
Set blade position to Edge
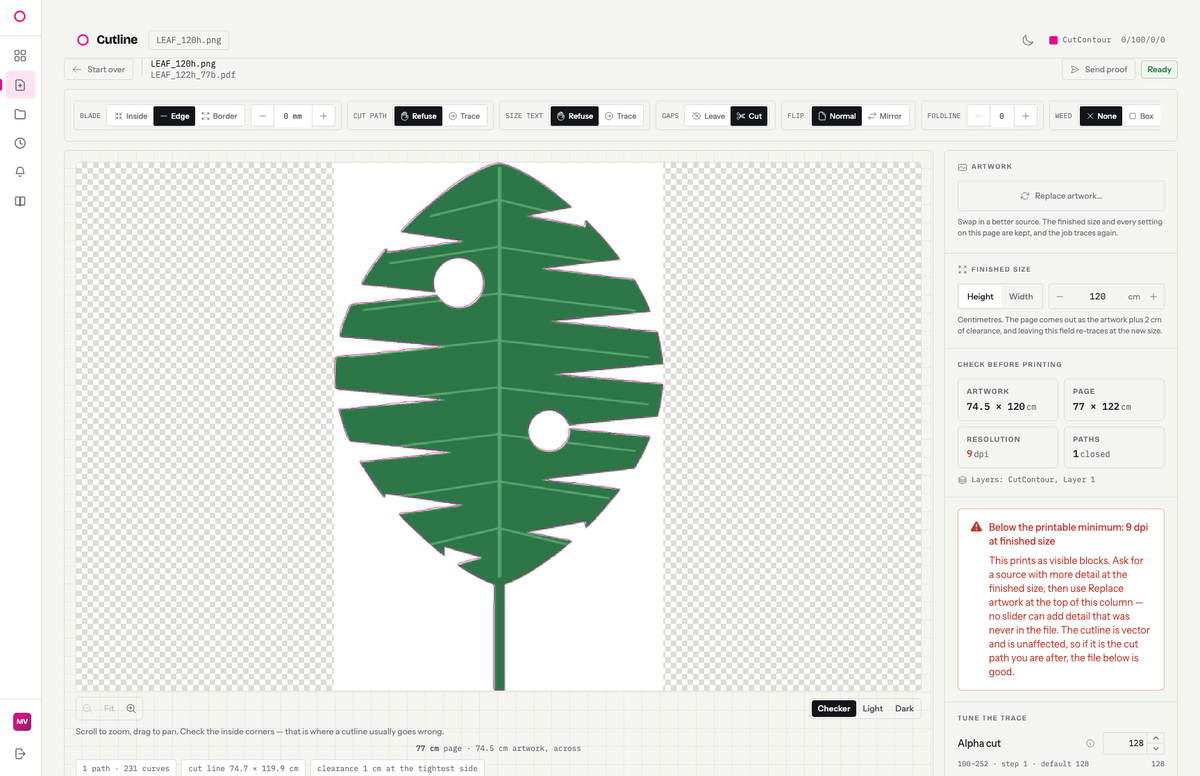tap(174, 116)
